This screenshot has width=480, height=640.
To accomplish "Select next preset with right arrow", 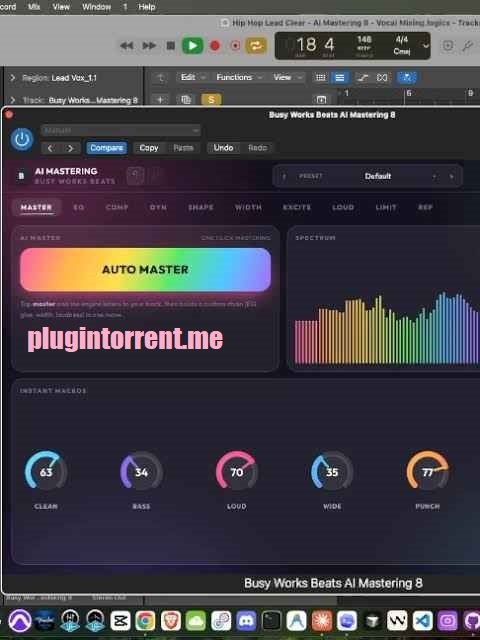I will tap(452, 176).
